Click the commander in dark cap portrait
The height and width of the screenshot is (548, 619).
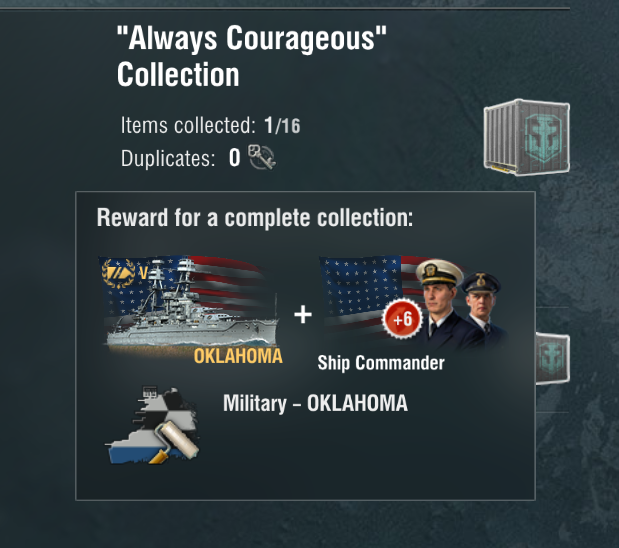click(x=484, y=310)
